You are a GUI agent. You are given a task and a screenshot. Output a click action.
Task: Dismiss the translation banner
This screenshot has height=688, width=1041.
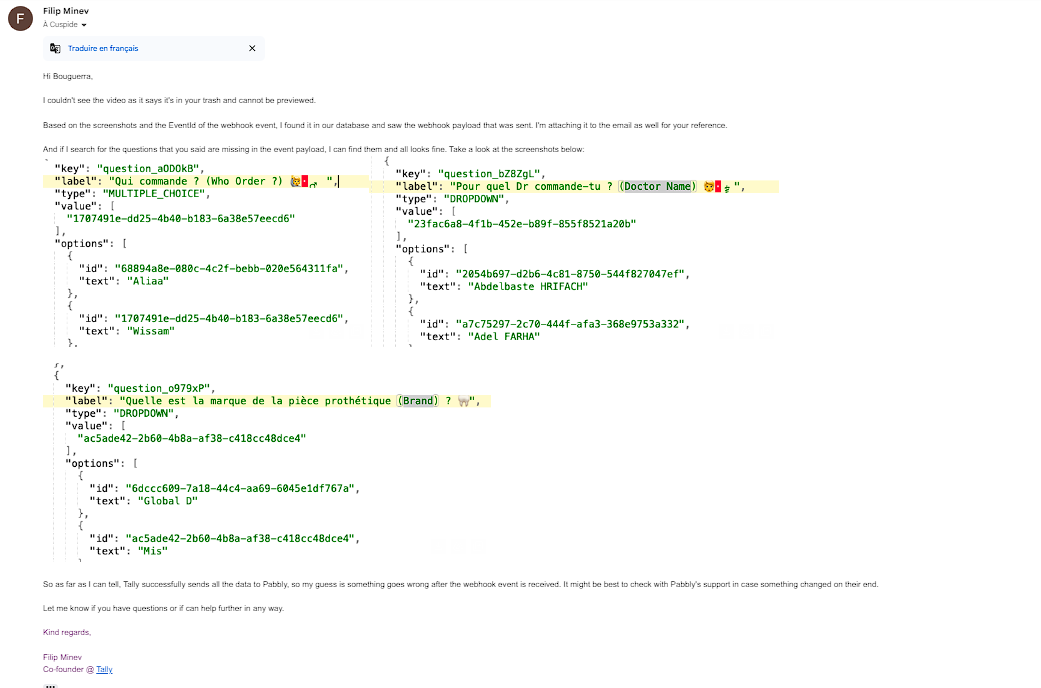pyautogui.click(x=252, y=48)
